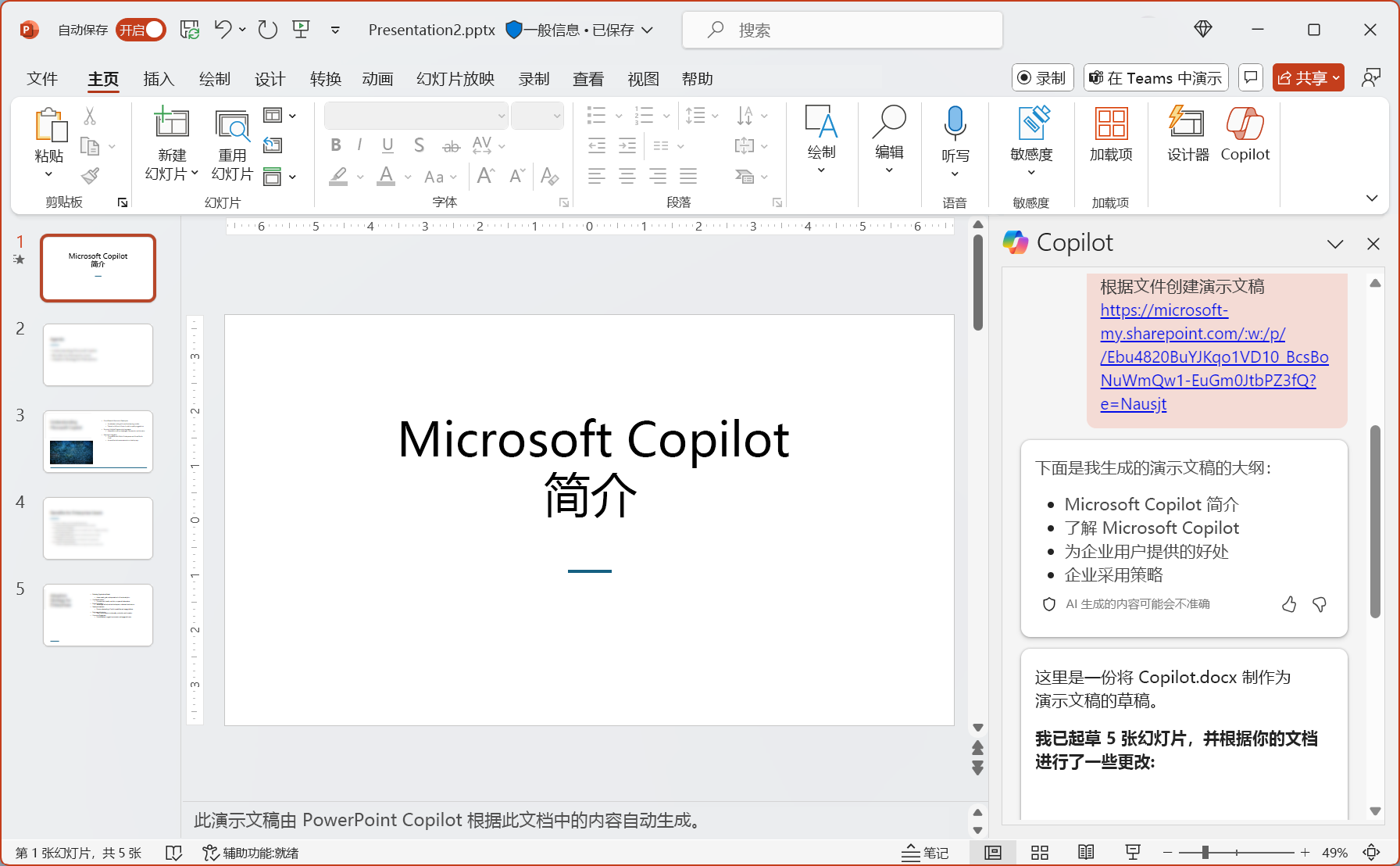Toggle Underline formatting

[x=387, y=145]
